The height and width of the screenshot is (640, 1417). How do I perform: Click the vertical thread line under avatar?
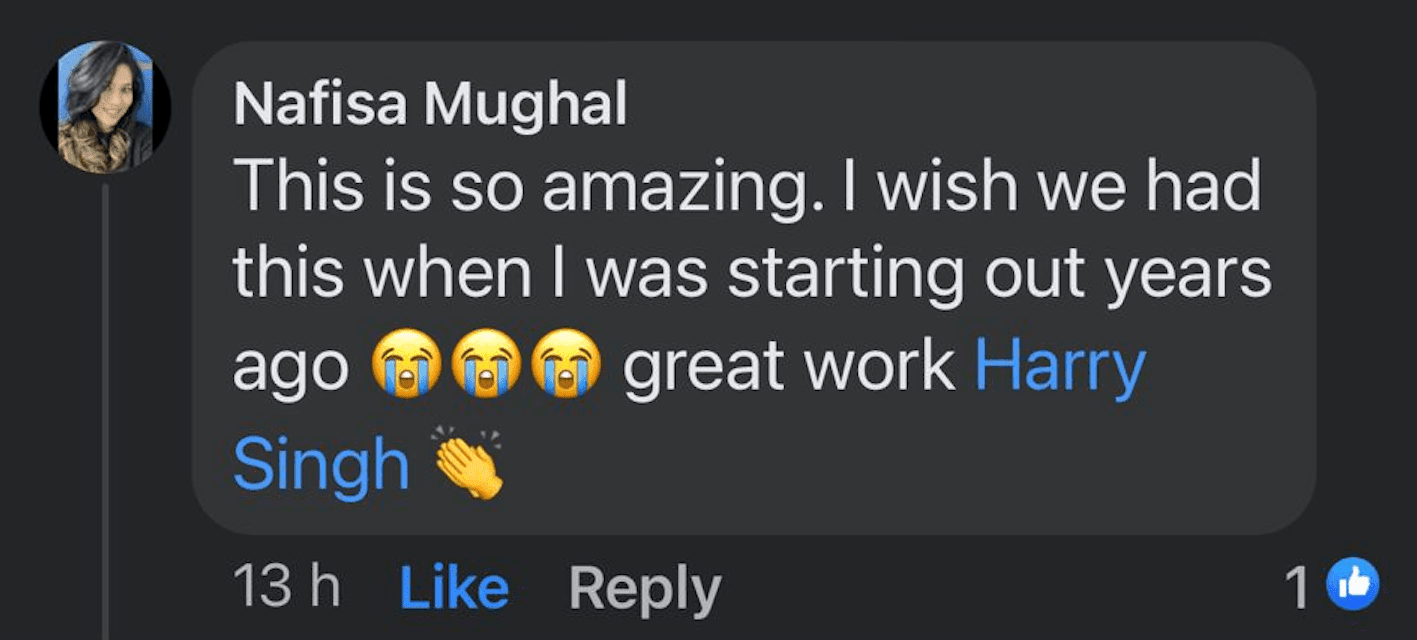point(105,400)
